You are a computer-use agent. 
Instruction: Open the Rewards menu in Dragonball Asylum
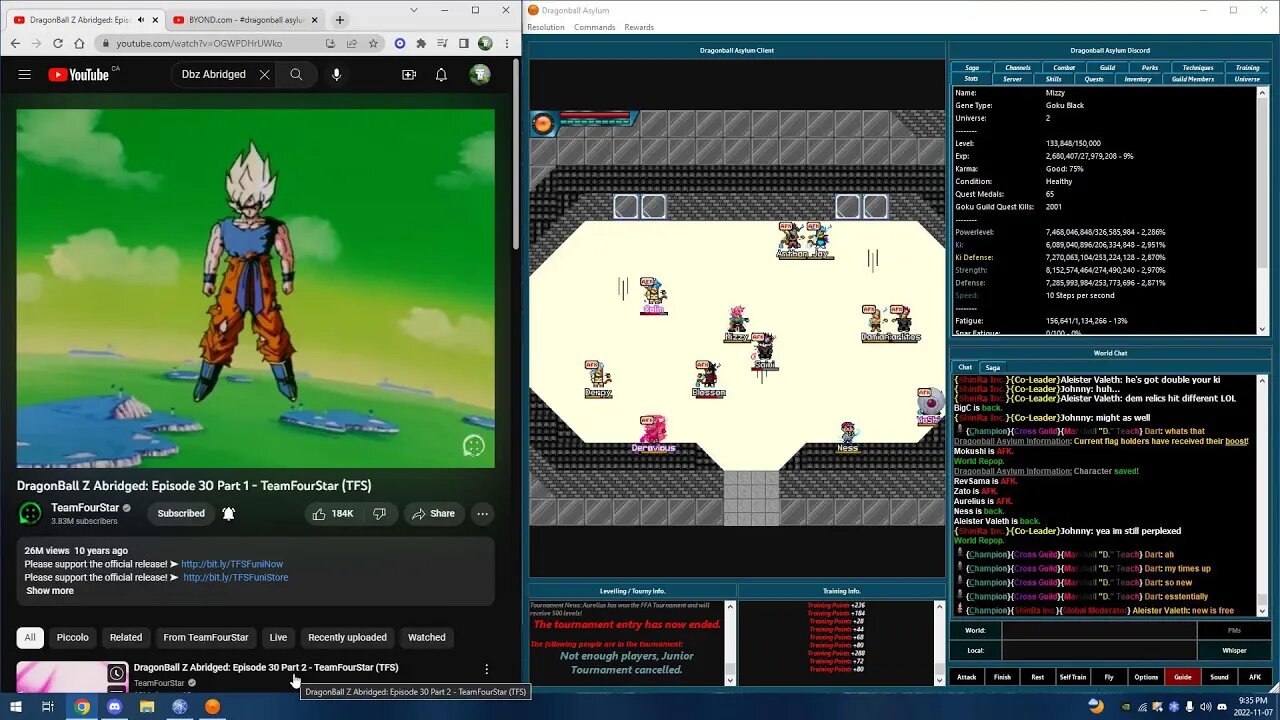coord(639,27)
